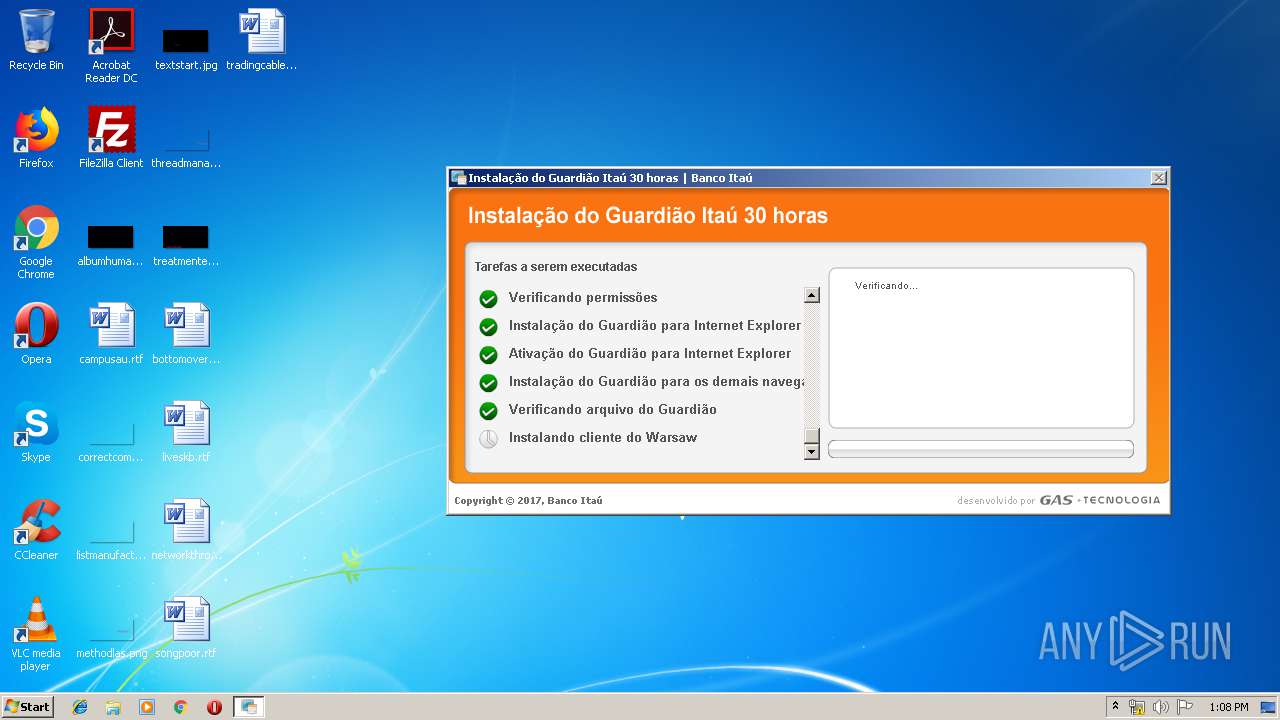
Task: Open the media player taskbar icon
Action: click(x=147, y=707)
